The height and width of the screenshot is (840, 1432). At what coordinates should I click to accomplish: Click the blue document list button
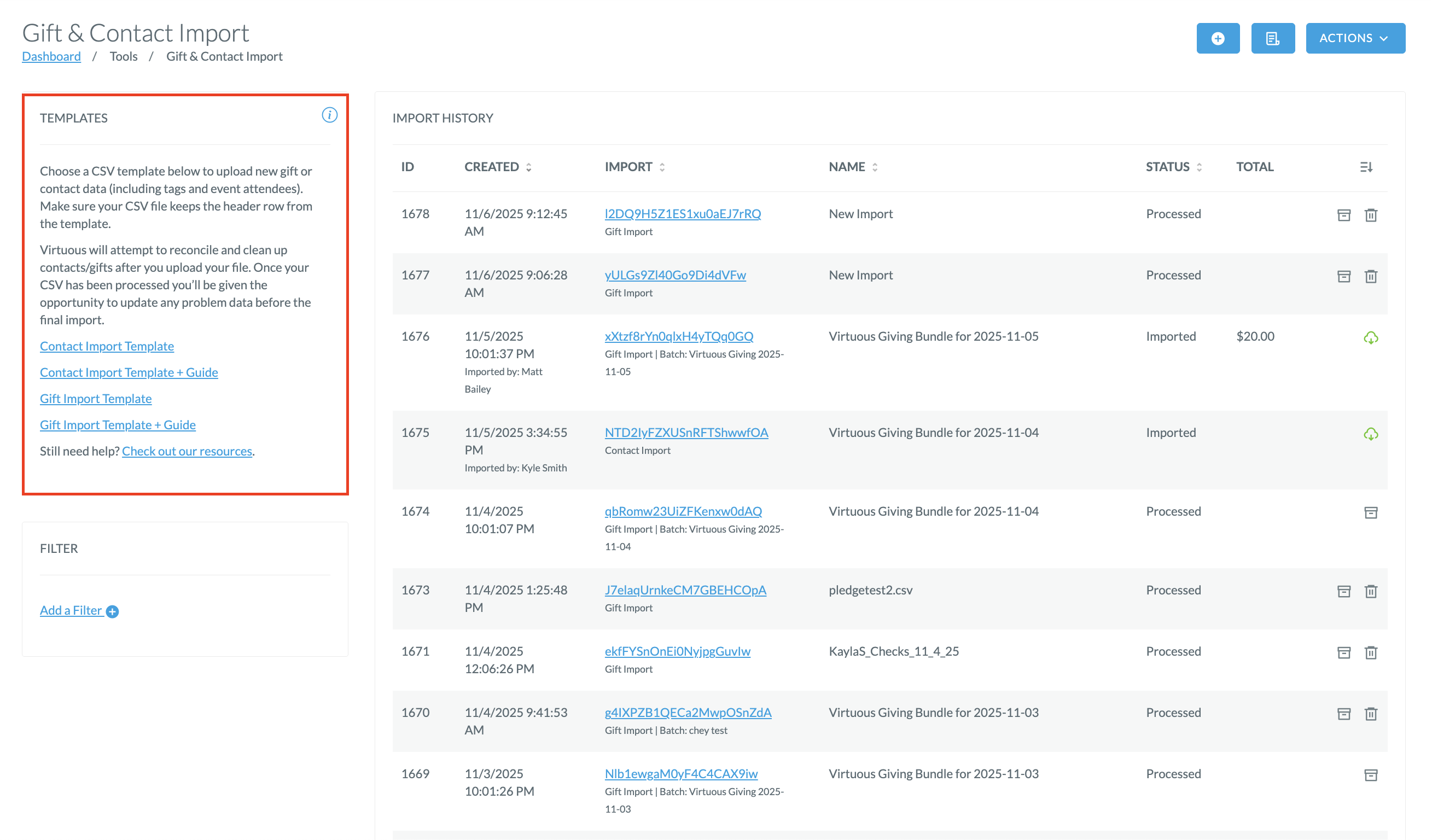point(1273,38)
